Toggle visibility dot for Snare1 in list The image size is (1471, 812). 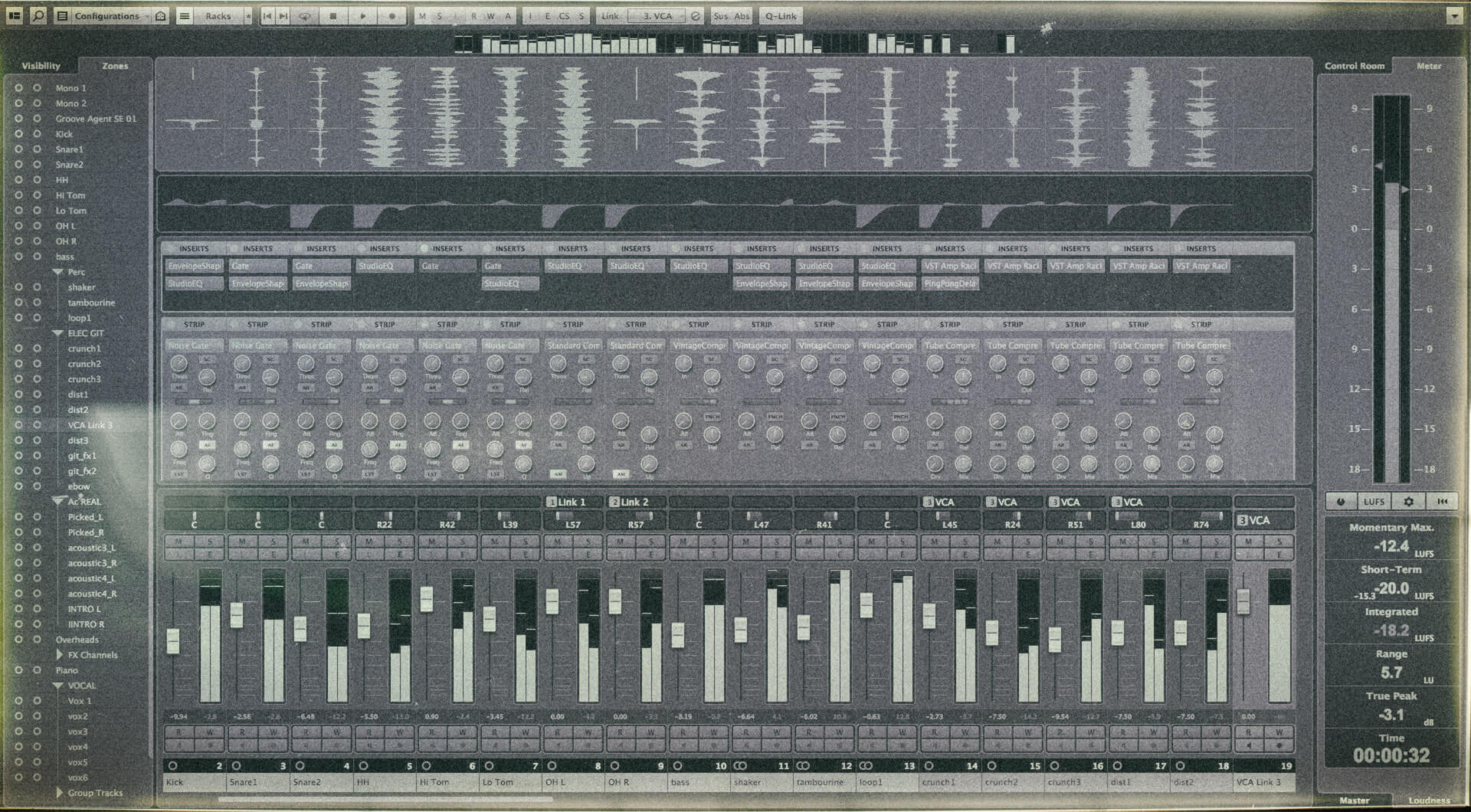(x=18, y=149)
